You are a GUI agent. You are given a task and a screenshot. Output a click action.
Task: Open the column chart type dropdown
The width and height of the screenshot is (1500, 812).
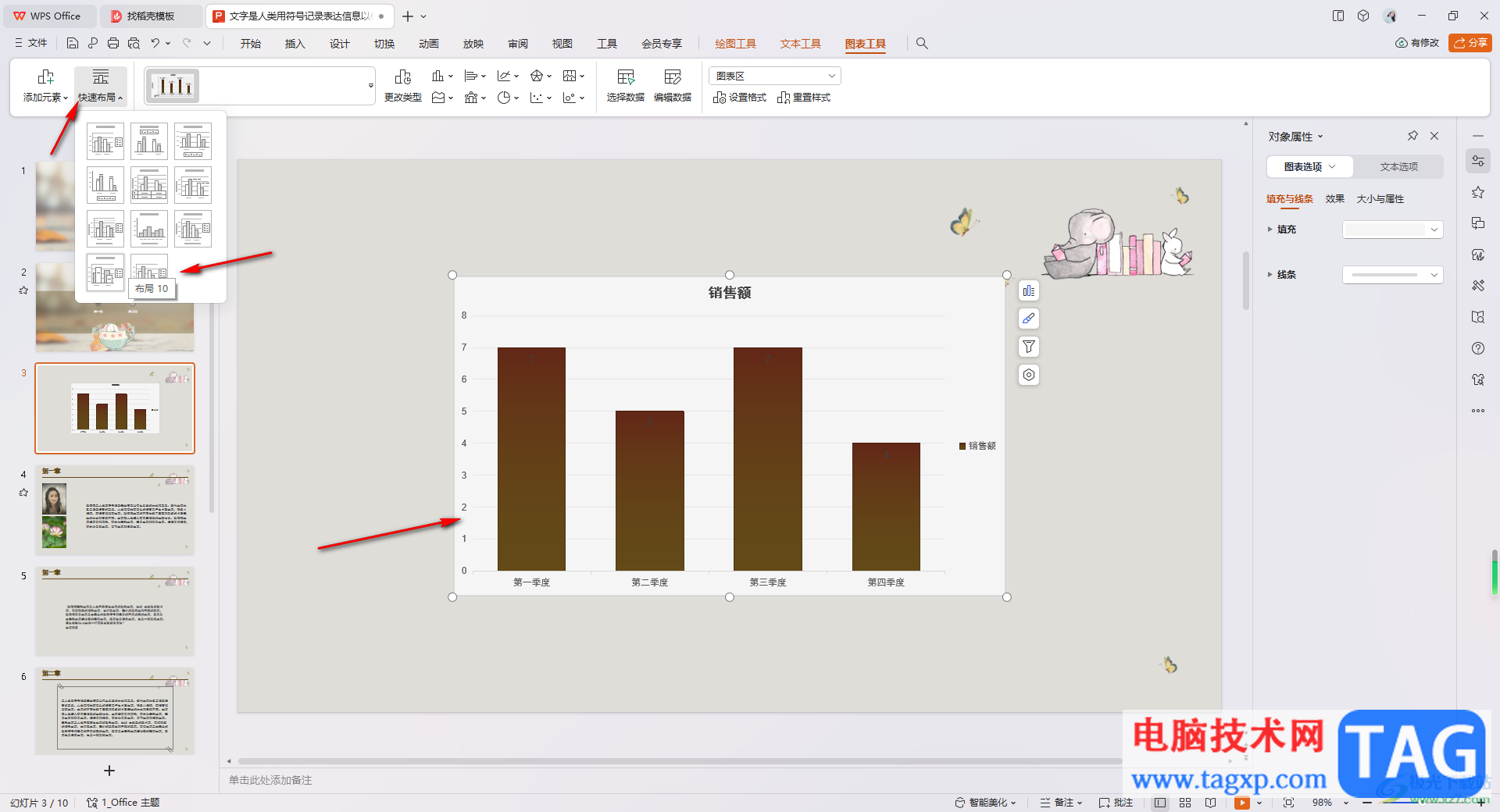click(x=442, y=76)
